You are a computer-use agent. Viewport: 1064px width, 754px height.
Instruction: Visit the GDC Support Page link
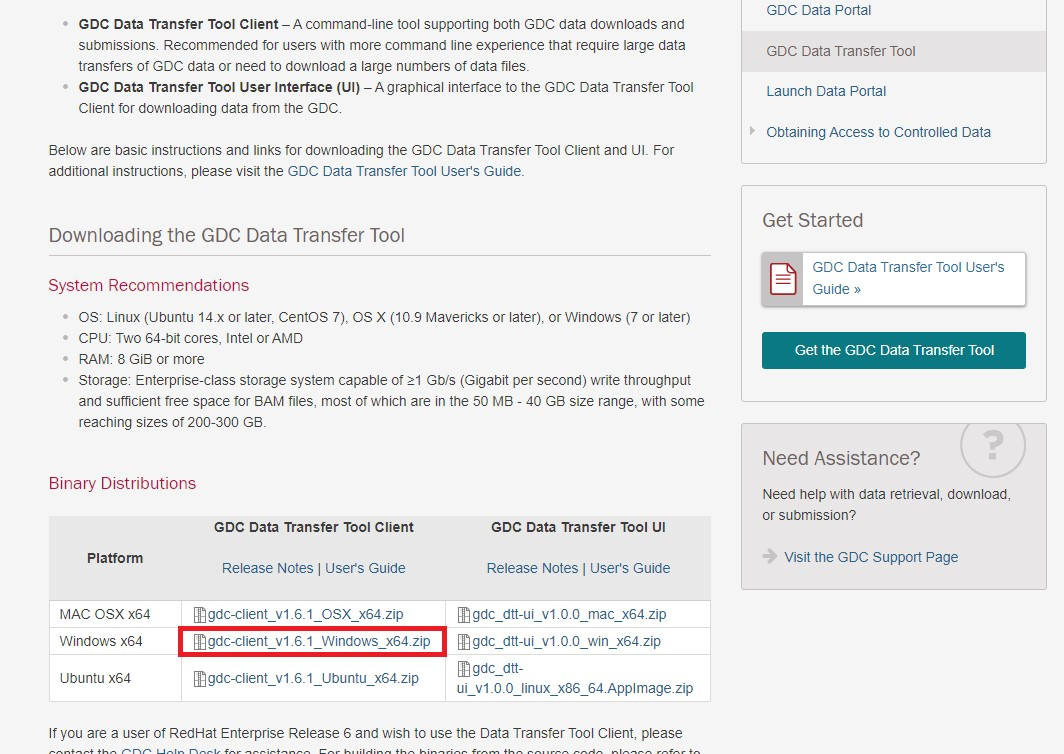[871, 557]
